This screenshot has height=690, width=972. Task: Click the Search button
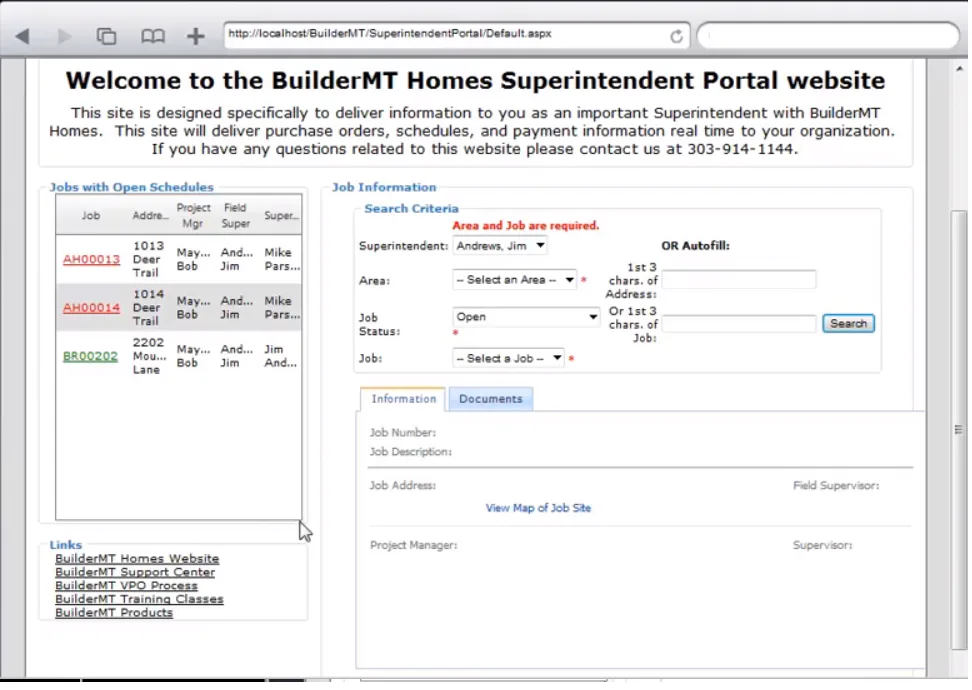pyautogui.click(x=848, y=324)
